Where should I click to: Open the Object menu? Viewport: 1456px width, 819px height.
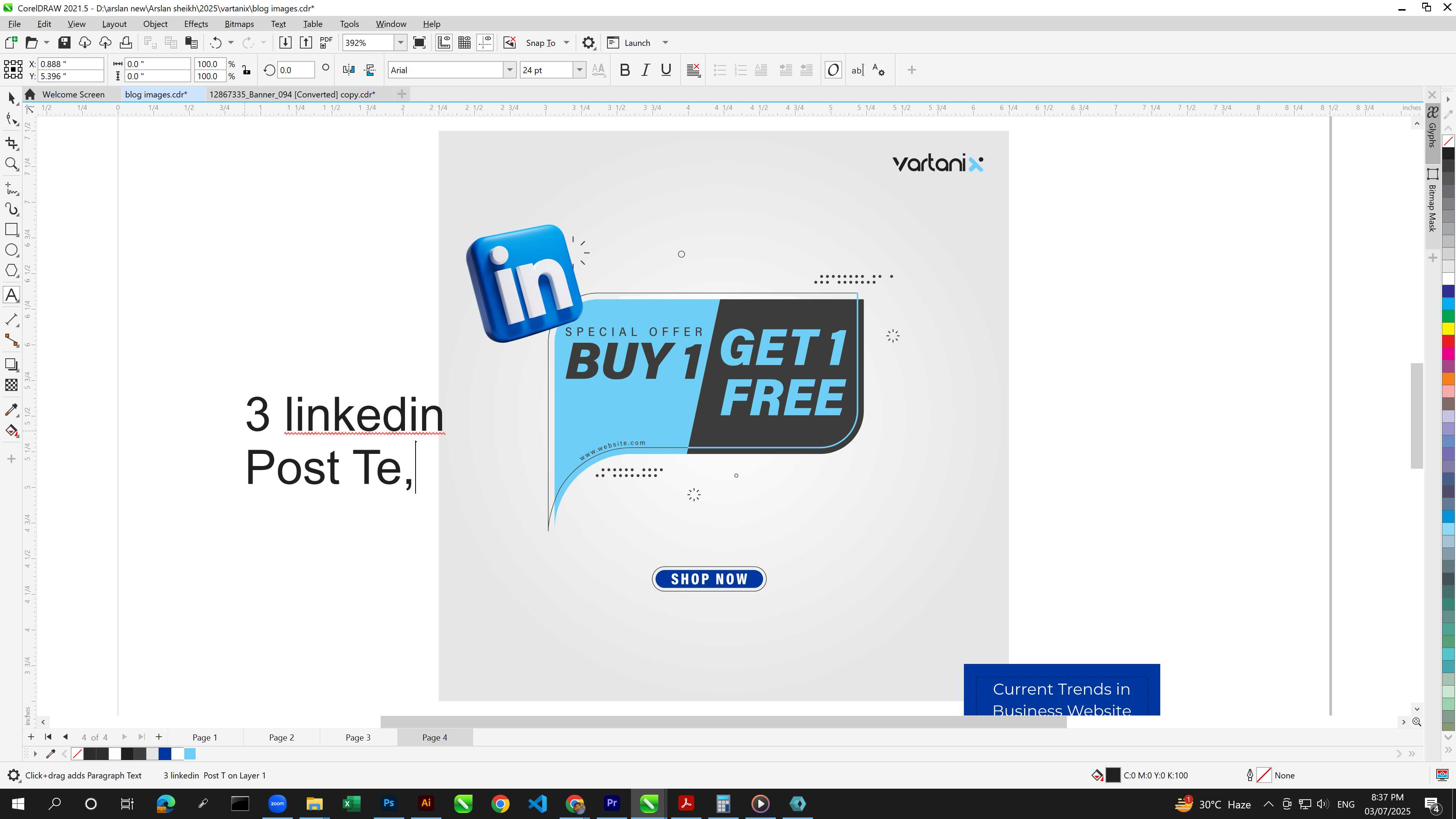[155, 24]
